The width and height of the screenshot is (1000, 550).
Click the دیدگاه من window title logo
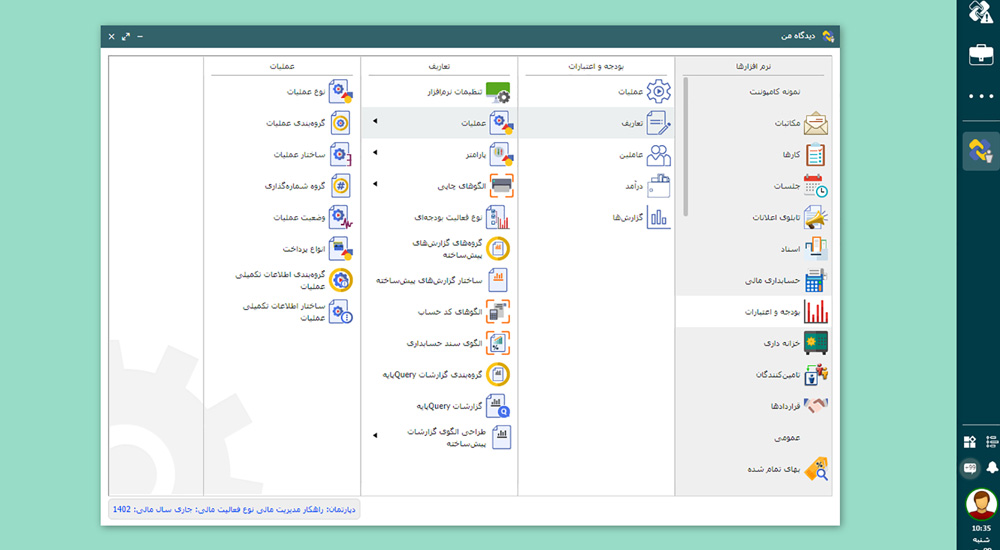pos(828,36)
